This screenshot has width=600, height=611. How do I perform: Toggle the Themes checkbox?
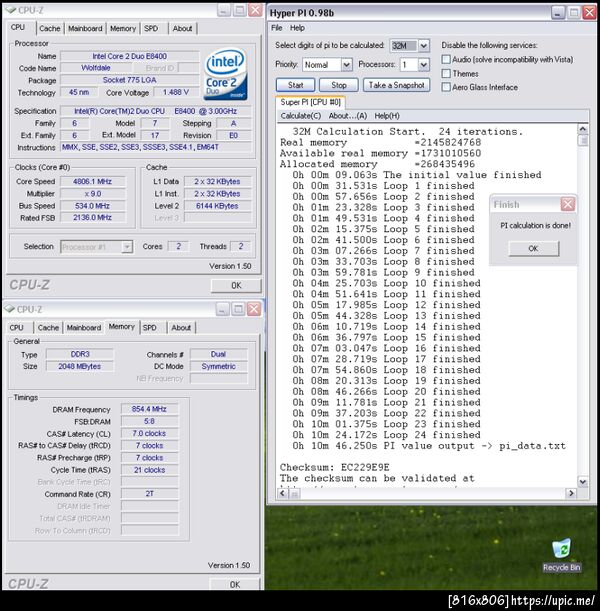click(x=446, y=73)
